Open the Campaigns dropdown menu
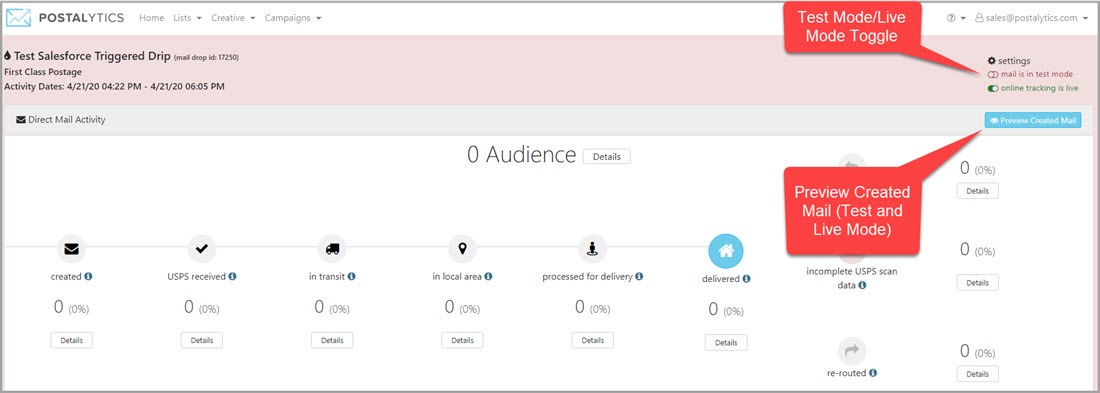Image resolution: width=1100 pixels, height=393 pixels. point(293,18)
